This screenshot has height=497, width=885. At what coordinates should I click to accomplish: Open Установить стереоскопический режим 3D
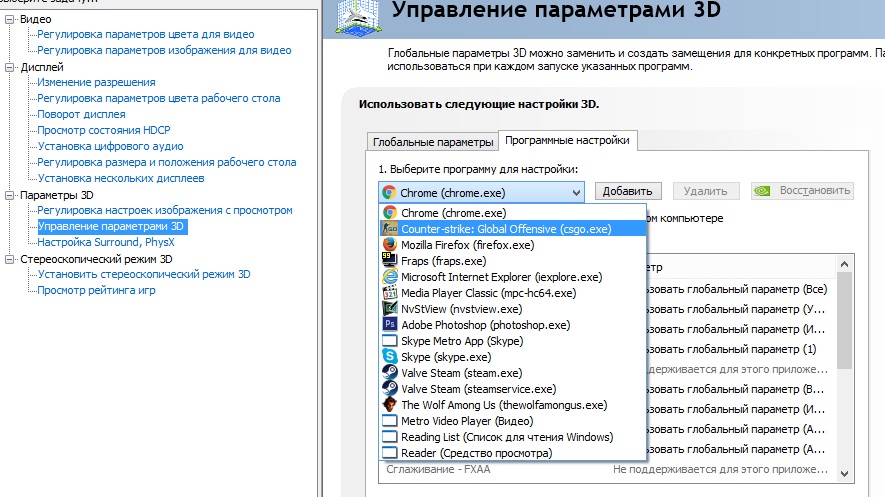click(144, 274)
